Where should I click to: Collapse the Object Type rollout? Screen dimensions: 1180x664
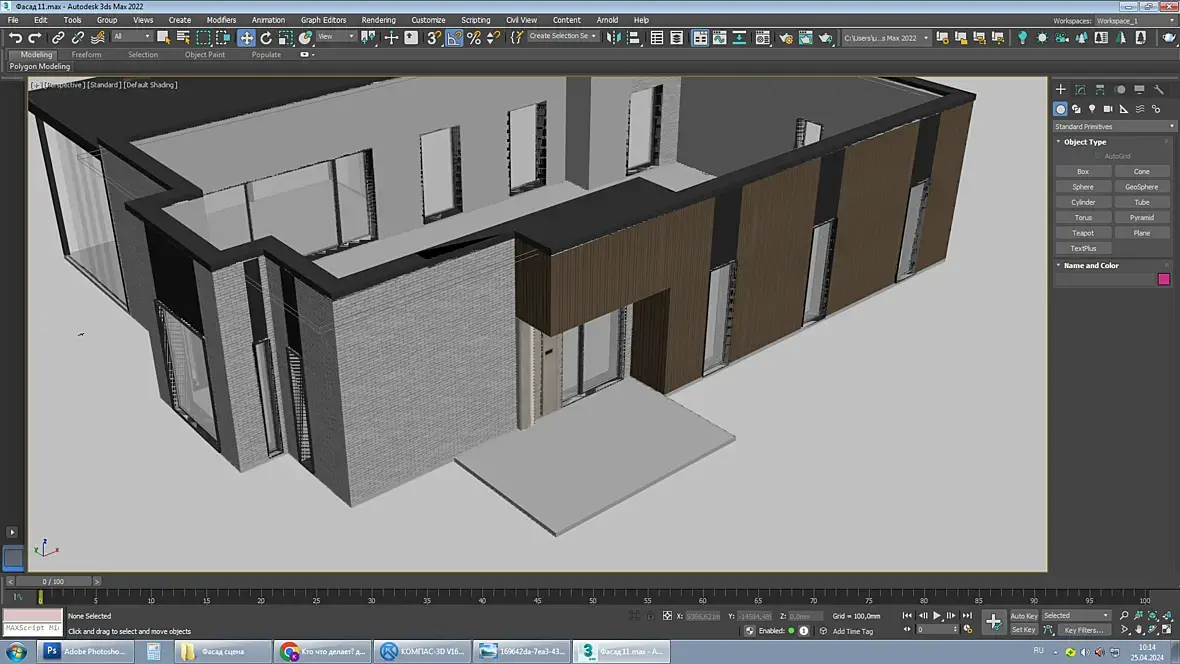[1084, 142]
